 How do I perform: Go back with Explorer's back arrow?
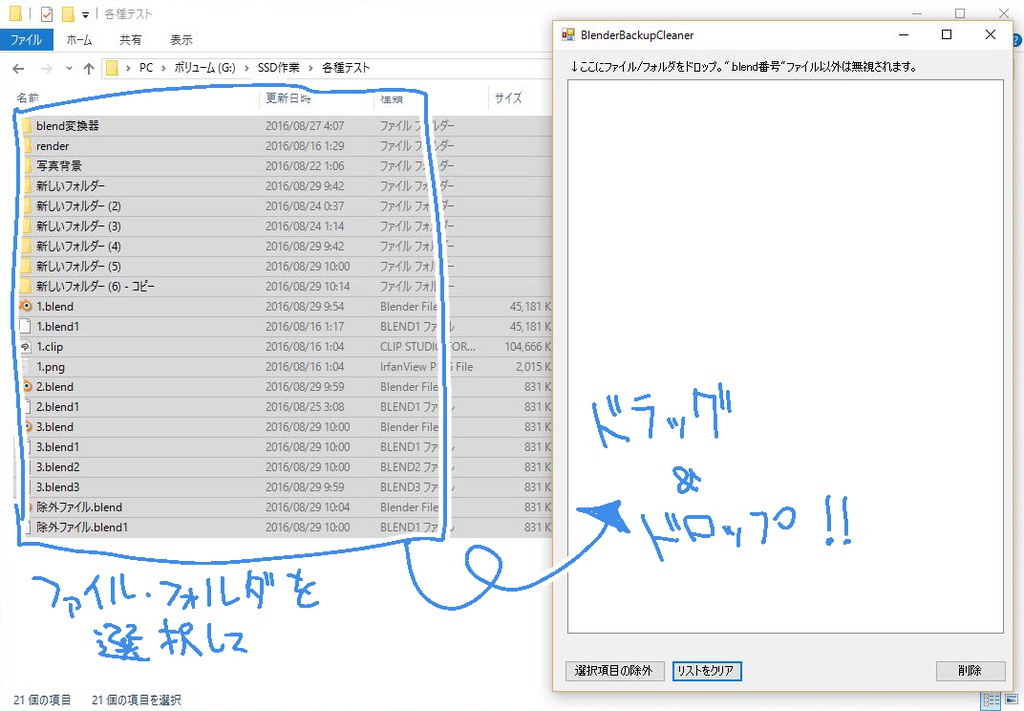point(18,68)
